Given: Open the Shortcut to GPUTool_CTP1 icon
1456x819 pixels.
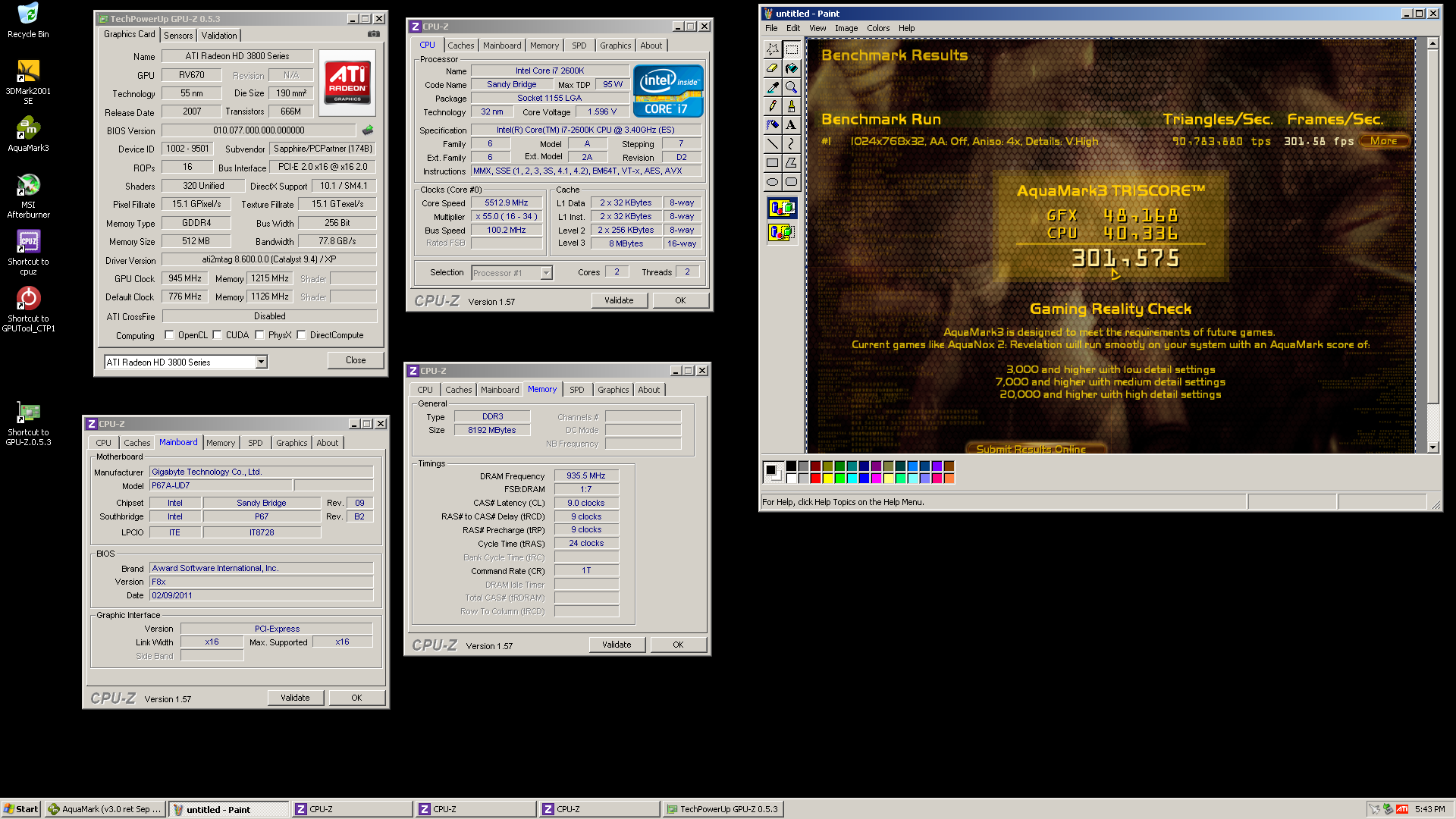Looking at the screenshot, I should pos(28,309).
